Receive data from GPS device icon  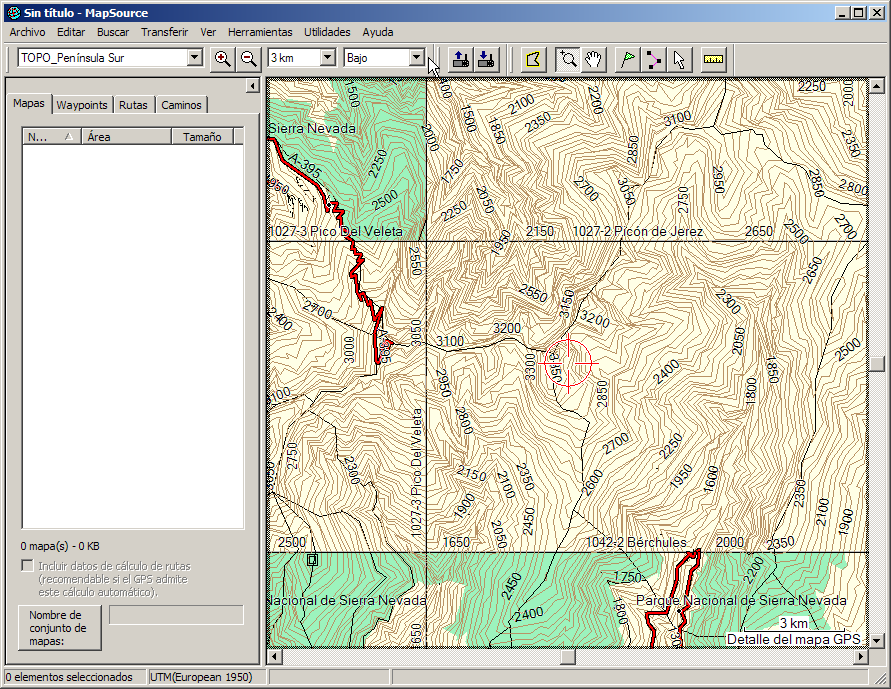[486, 59]
